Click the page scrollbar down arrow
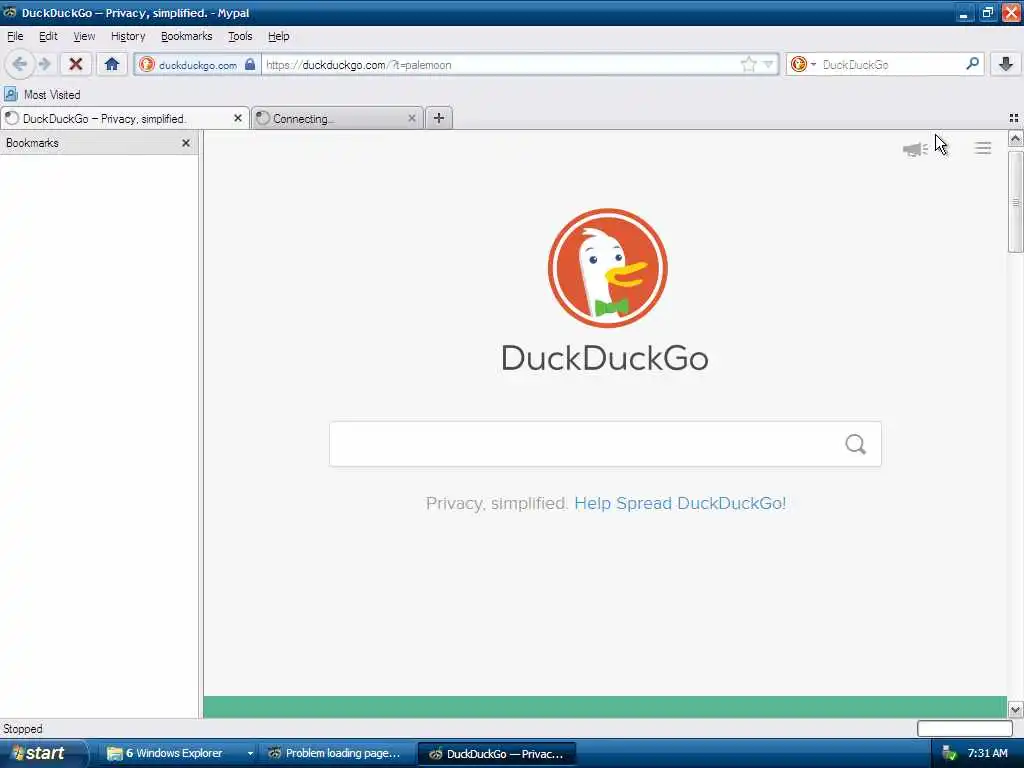 (1015, 709)
